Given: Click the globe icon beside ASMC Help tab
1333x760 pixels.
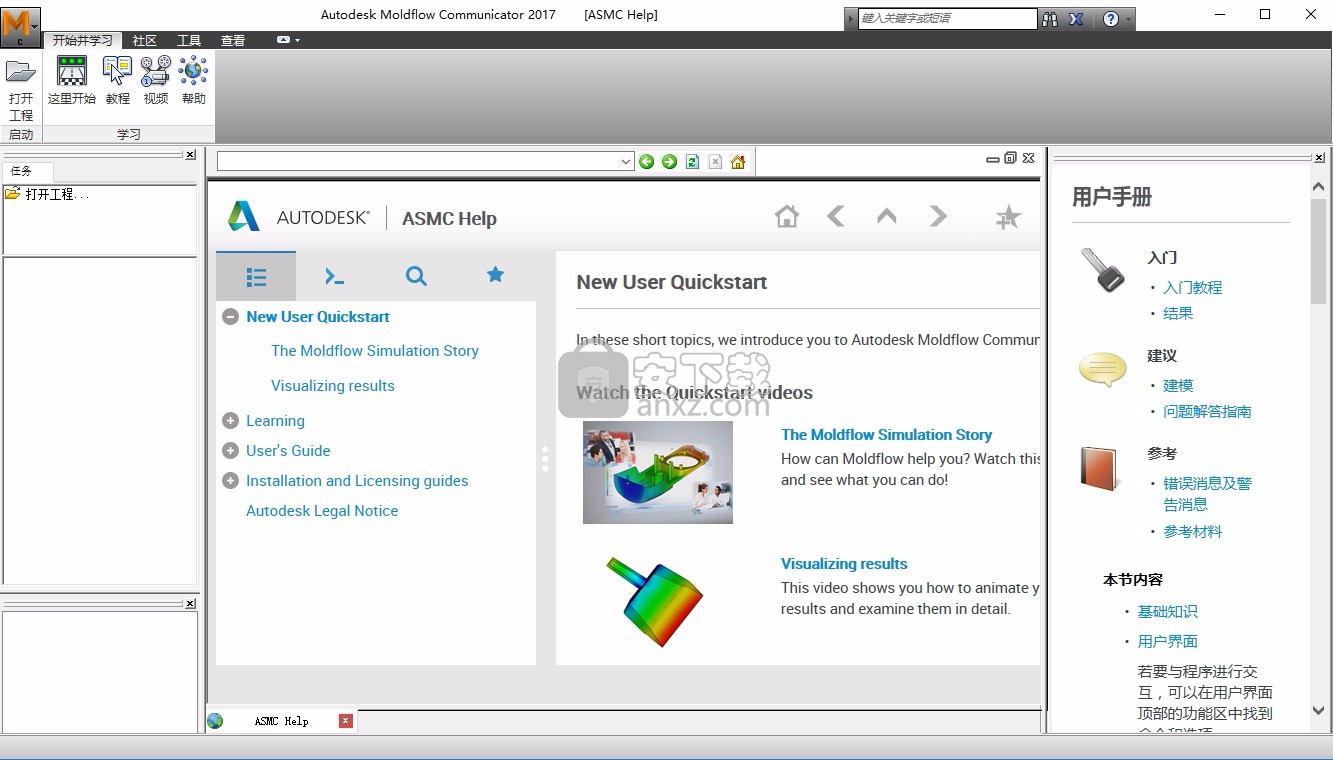Looking at the screenshot, I should click(x=215, y=721).
